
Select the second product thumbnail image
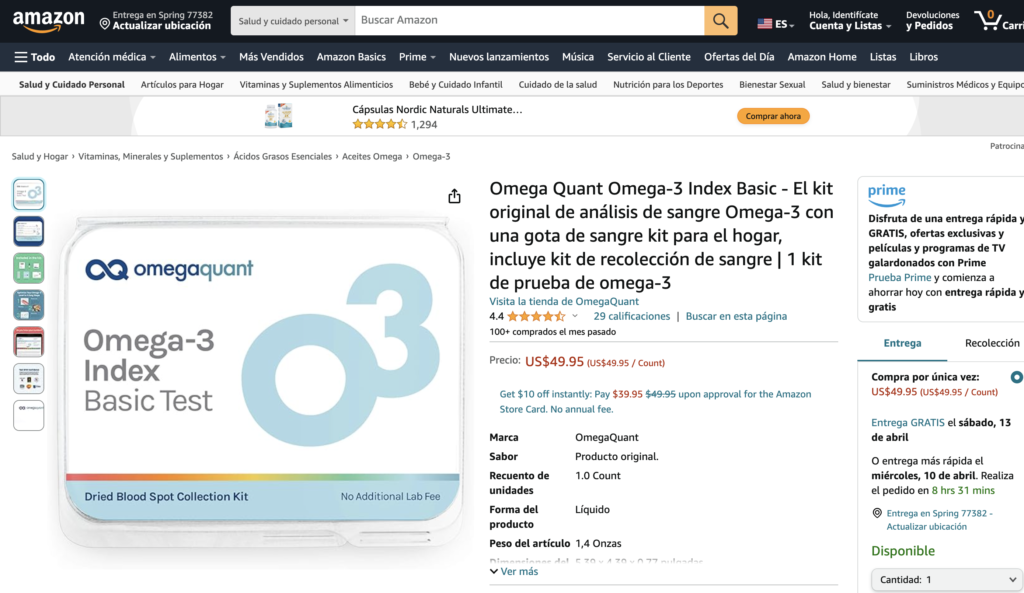tap(29, 231)
